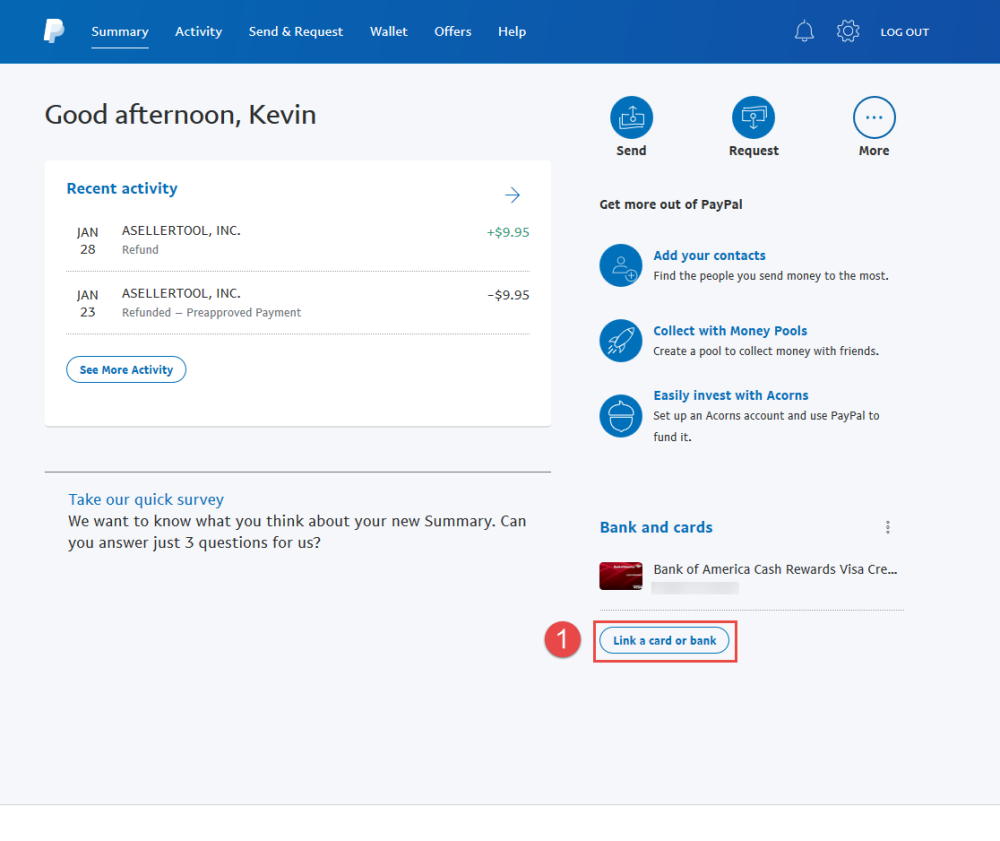The image size is (1000, 841).
Task: Open the Send & Request tab
Action: click(296, 31)
